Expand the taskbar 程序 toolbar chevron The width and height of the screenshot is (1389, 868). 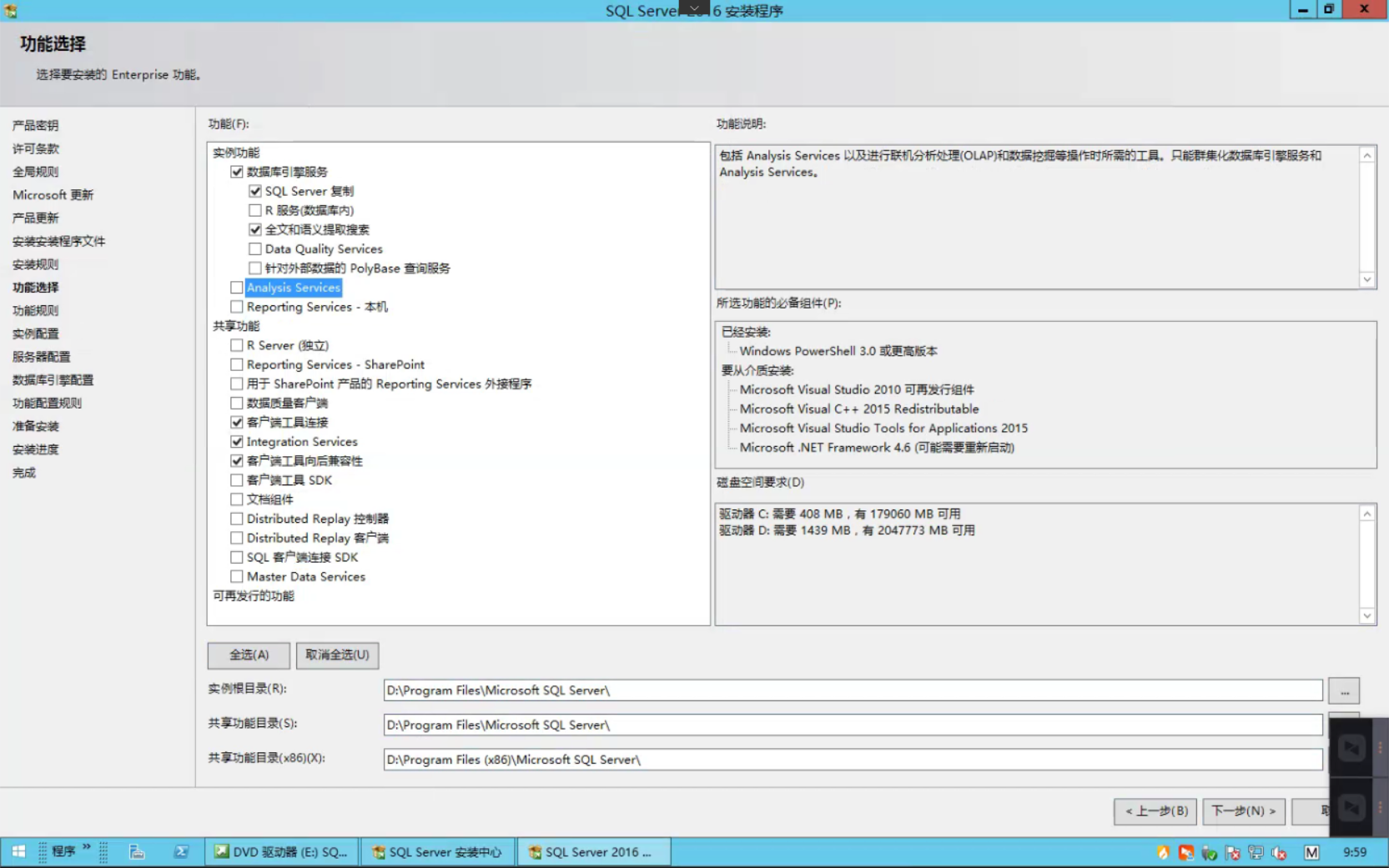point(87,847)
